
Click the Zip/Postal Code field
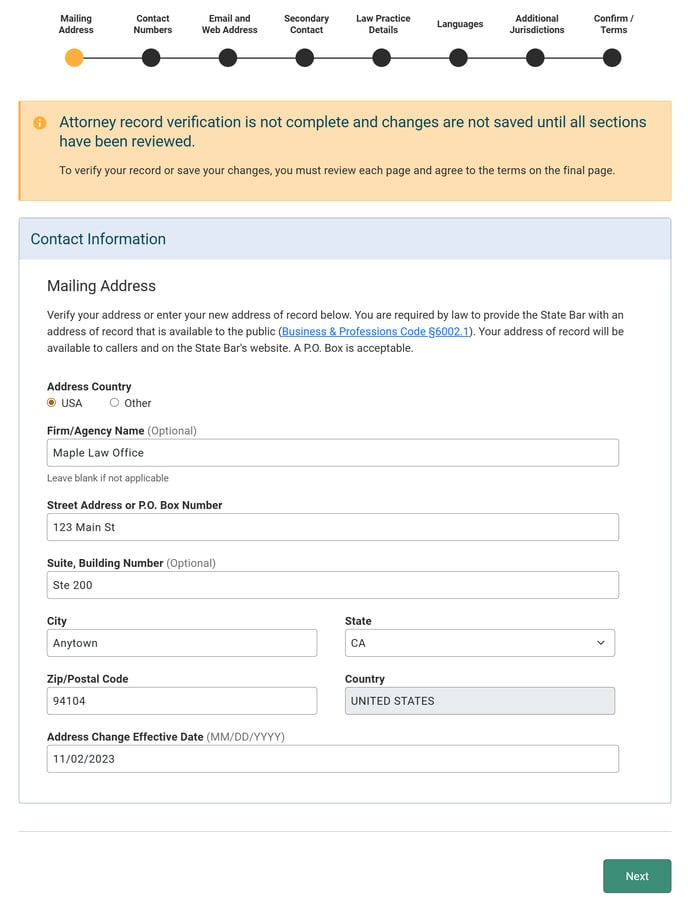182,701
